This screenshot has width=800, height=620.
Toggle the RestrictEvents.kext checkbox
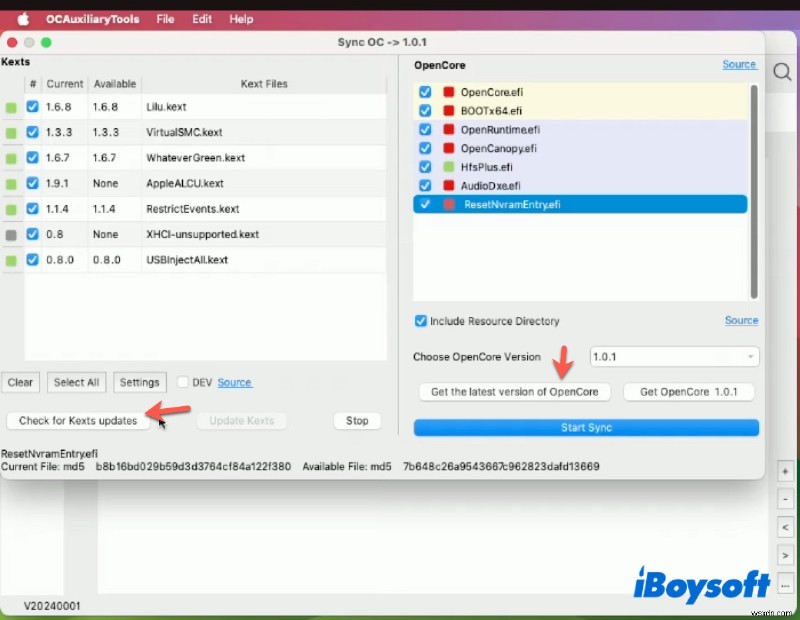click(32, 209)
